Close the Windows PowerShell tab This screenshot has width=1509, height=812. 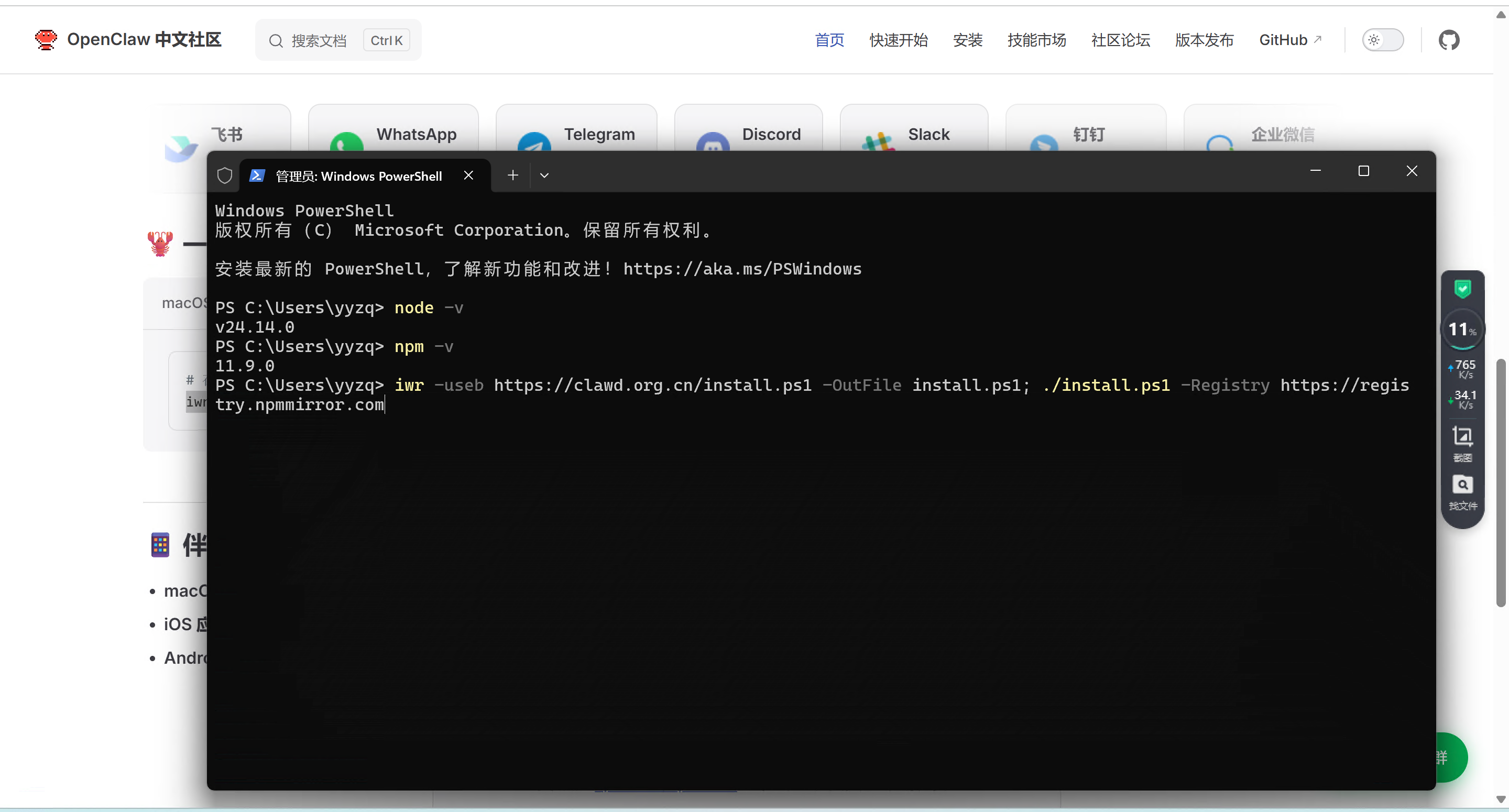pos(468,175)
